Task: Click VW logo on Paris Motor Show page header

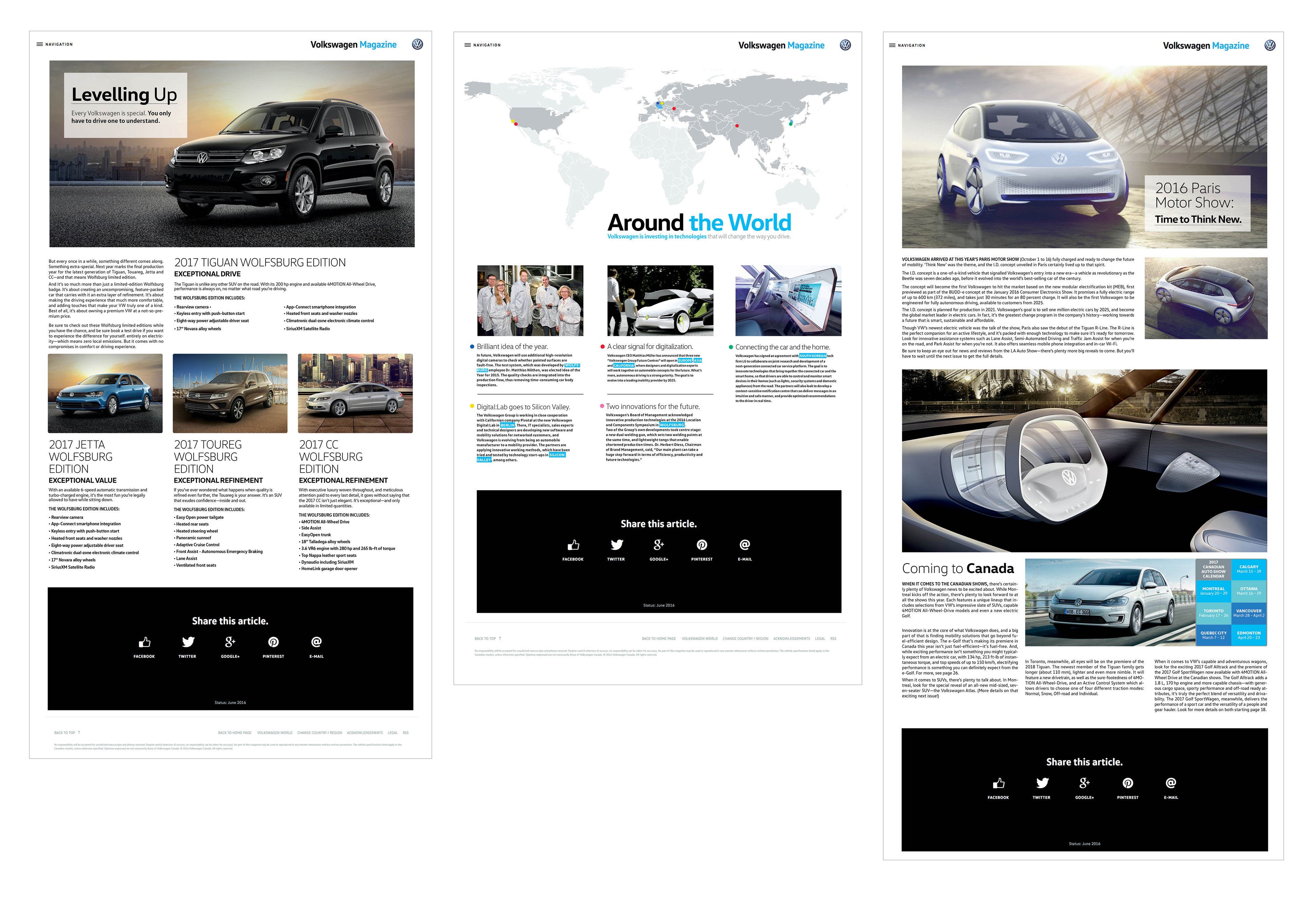Action: pyautogui.click(x=1269, y=45)
